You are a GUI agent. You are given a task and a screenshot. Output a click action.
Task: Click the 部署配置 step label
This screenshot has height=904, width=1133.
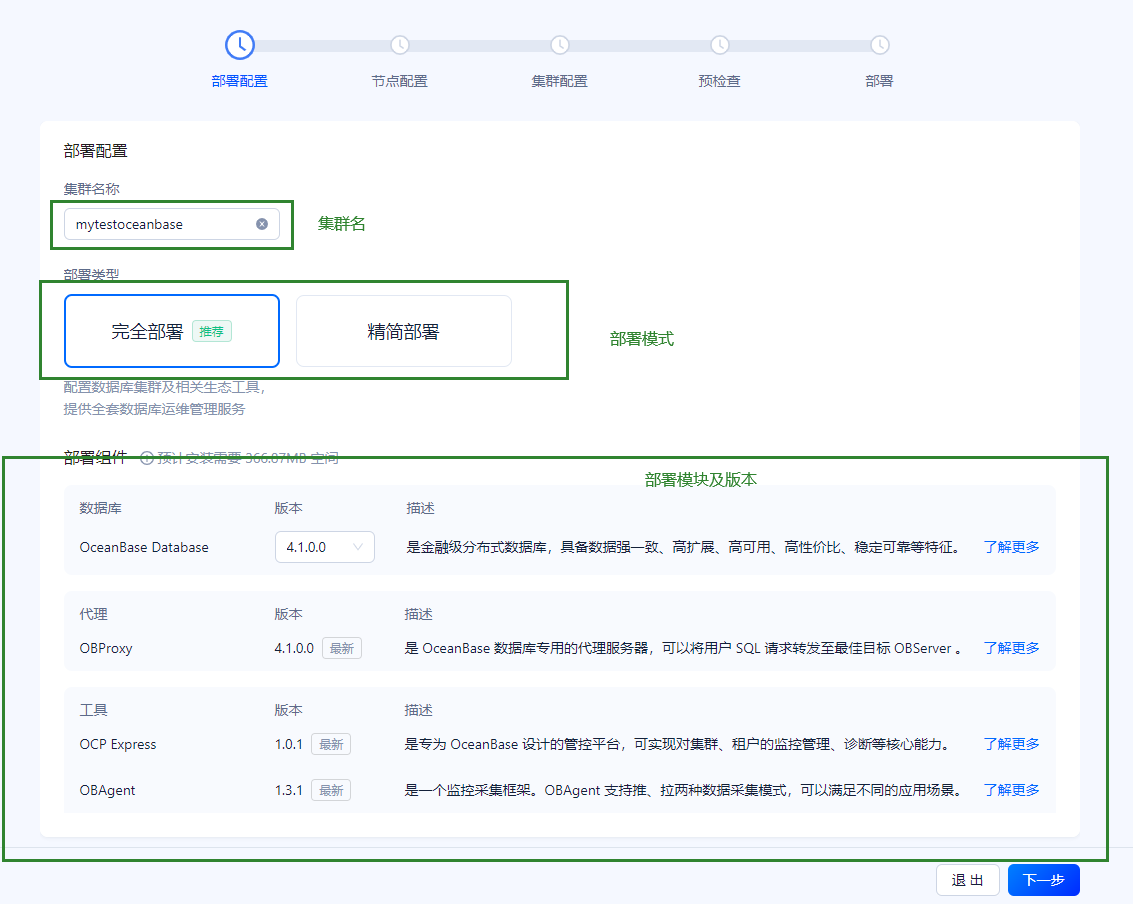[240, 81]
